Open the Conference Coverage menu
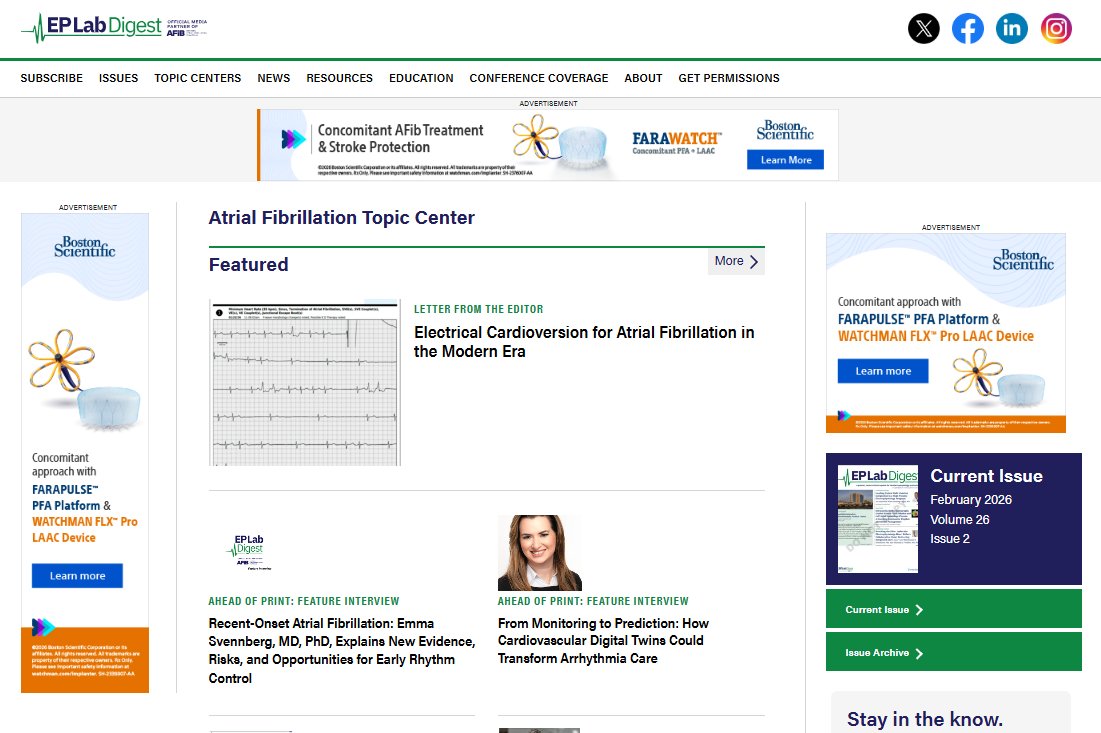Screen dimensions: 1101x733 (539, 78)
